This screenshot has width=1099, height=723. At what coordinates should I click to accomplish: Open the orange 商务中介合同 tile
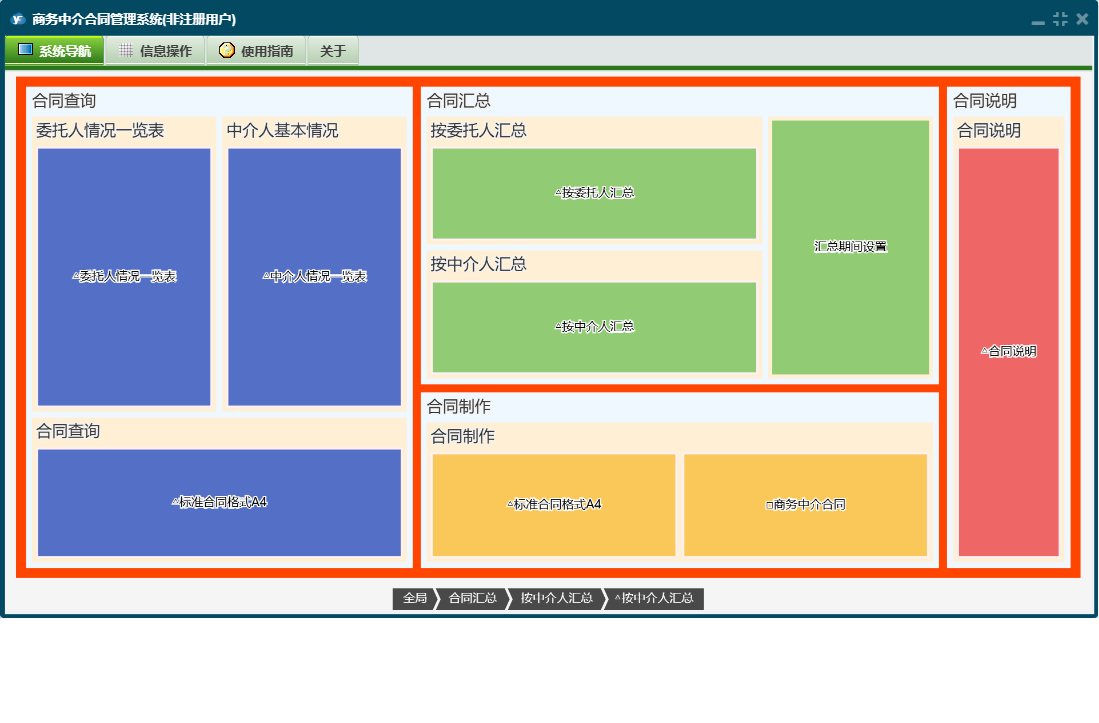(x=805, y=505)
